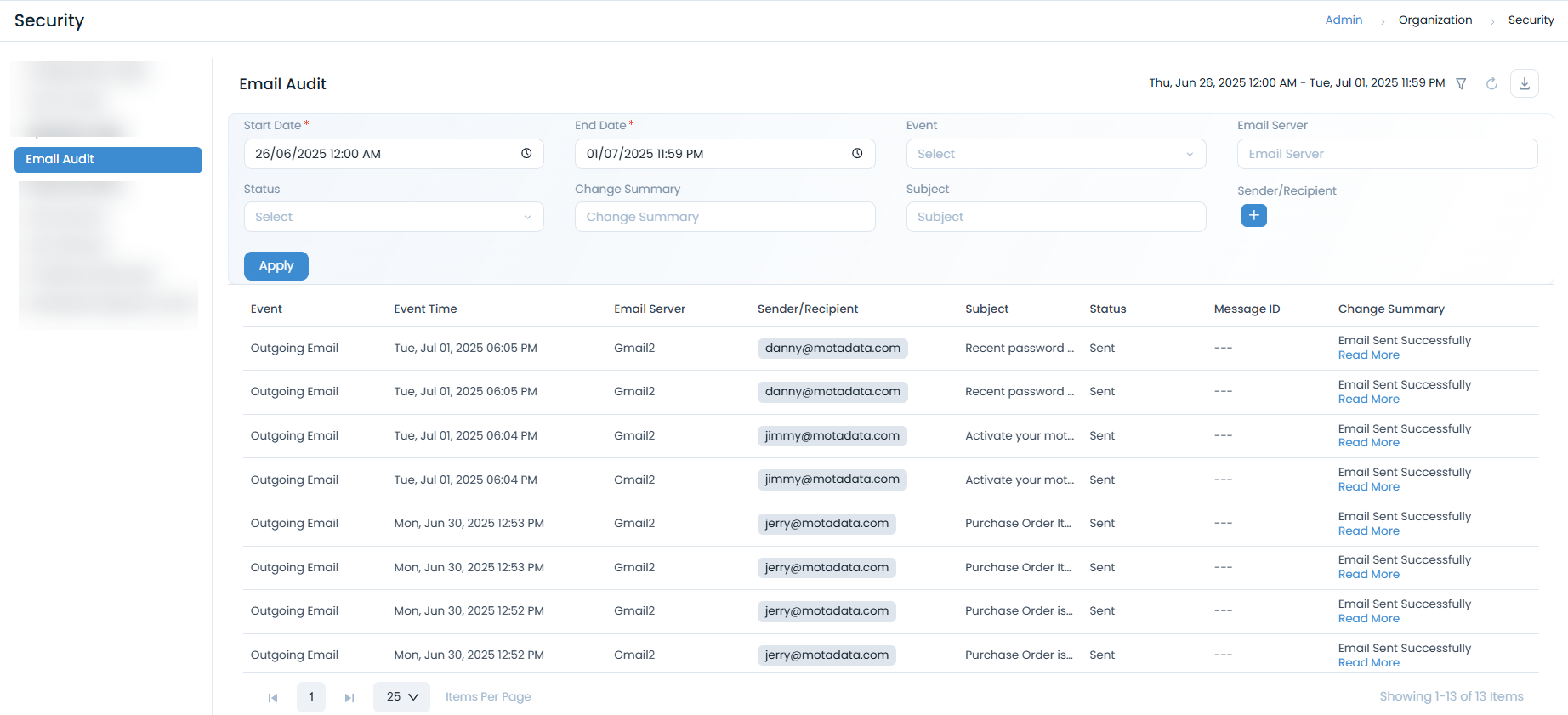Click 'Showing 1-13 of 13 Items' text

(x=1452, y=697)
